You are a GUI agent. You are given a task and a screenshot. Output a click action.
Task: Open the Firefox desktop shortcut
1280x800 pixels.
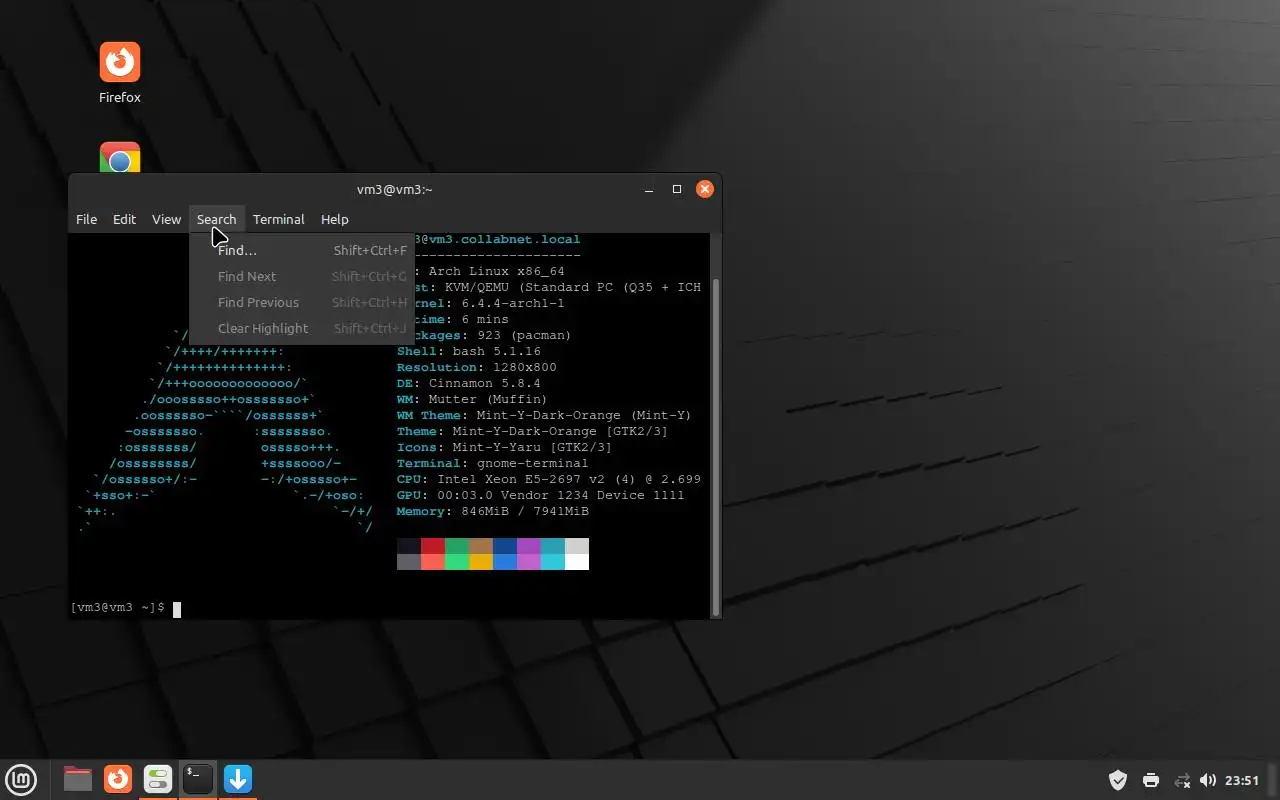(x=120, y=73)
